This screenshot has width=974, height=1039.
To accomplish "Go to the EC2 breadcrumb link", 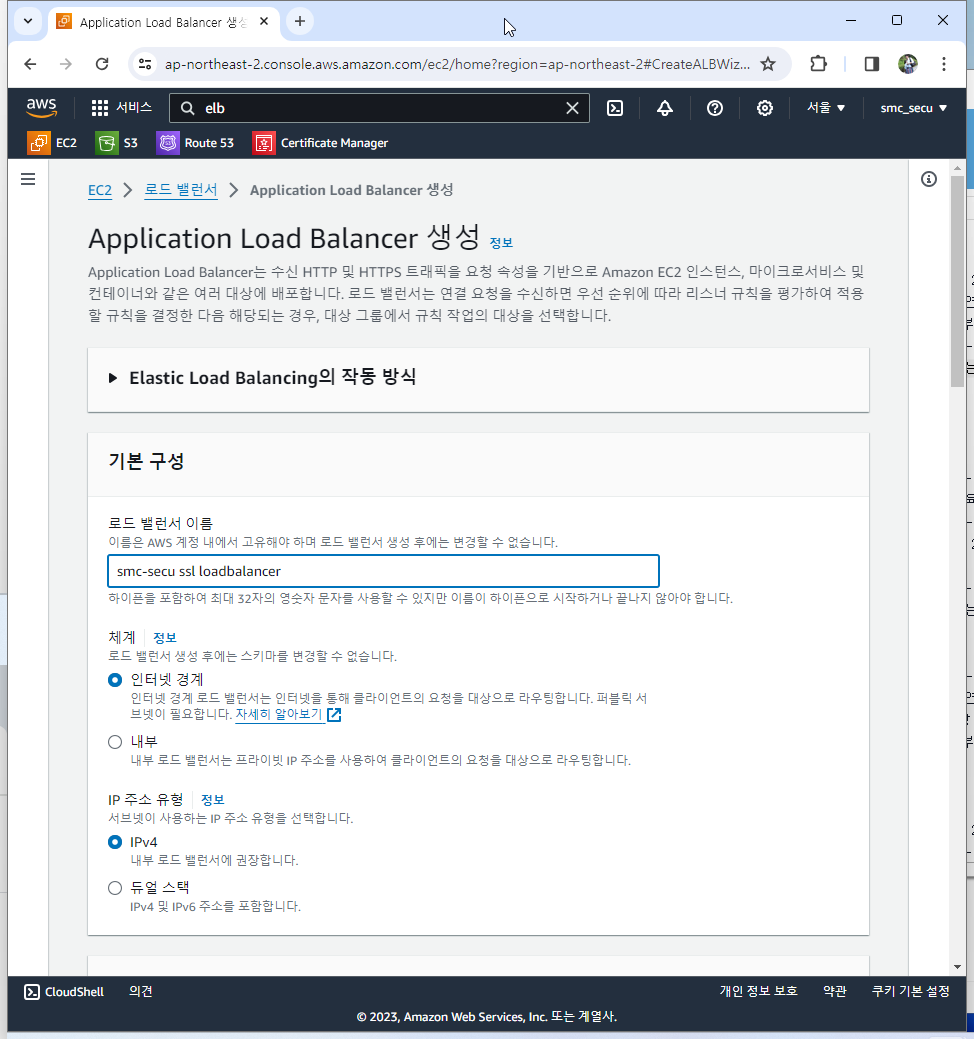I will pos(100,190).
